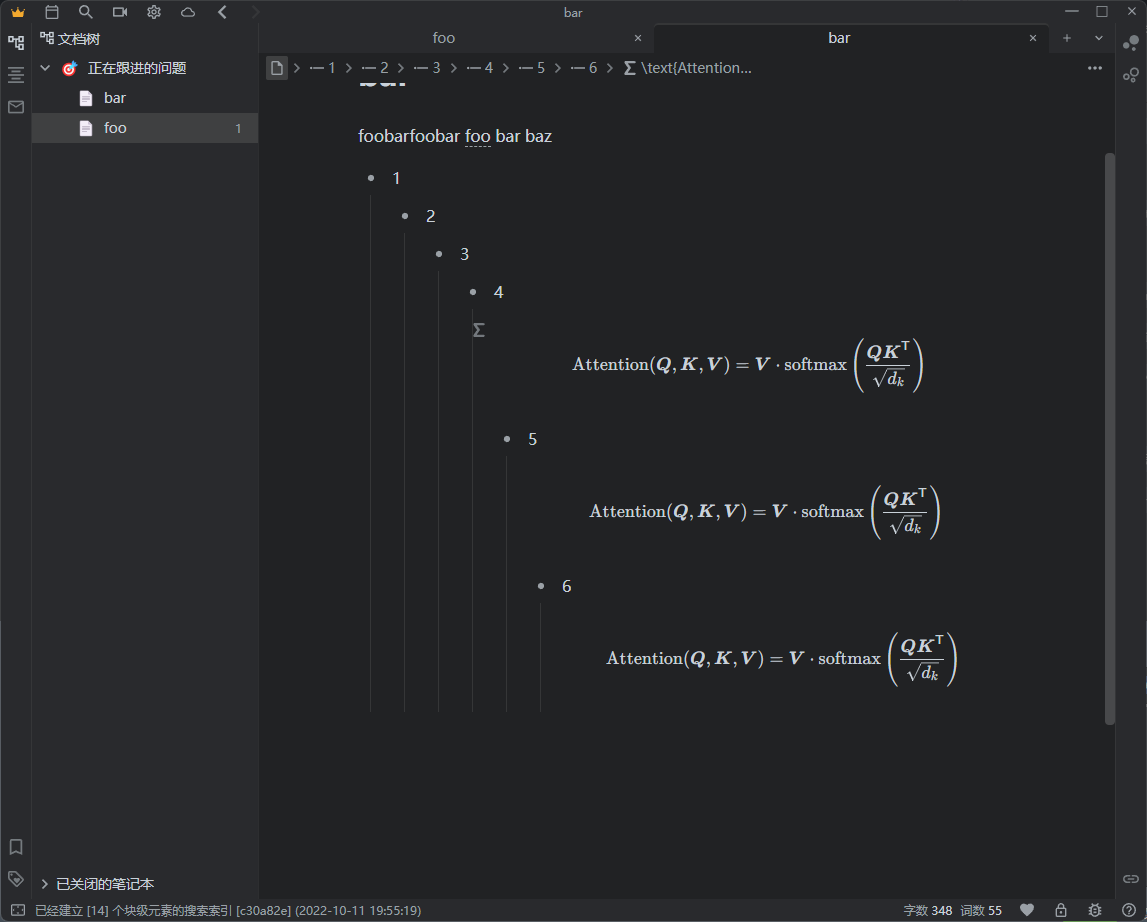Open the three-dots more menu in editor
This screenshot has height=922, width=1147.
(1095, 68)
